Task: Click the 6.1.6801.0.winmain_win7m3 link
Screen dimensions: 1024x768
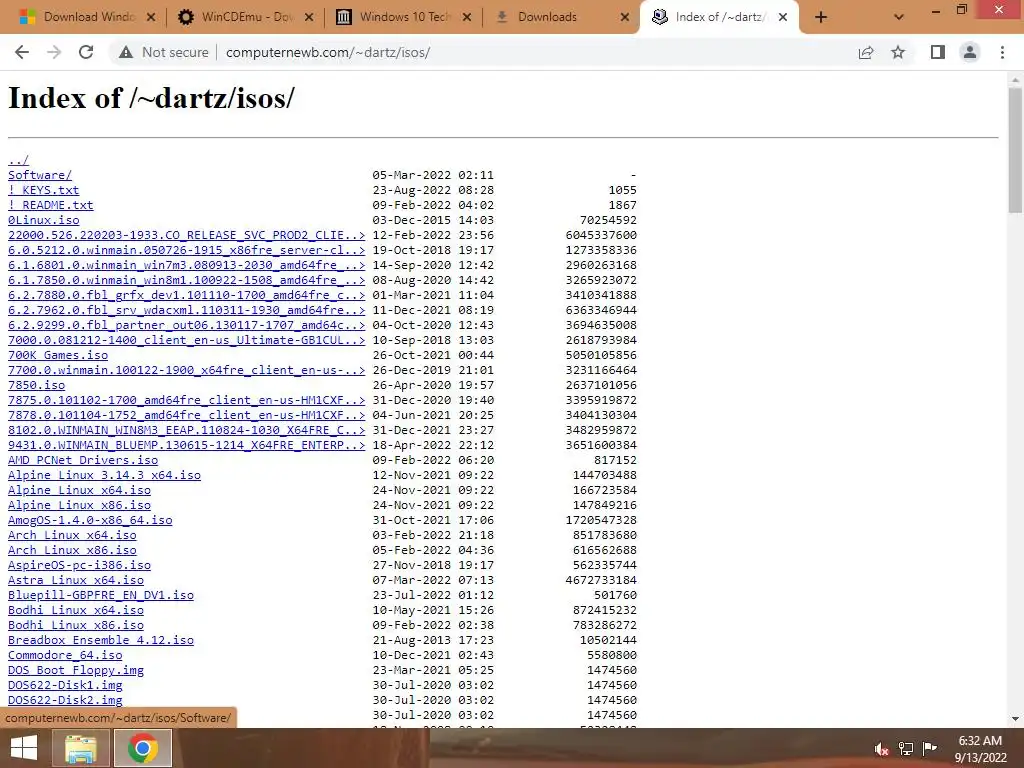Action: point(187,265)
